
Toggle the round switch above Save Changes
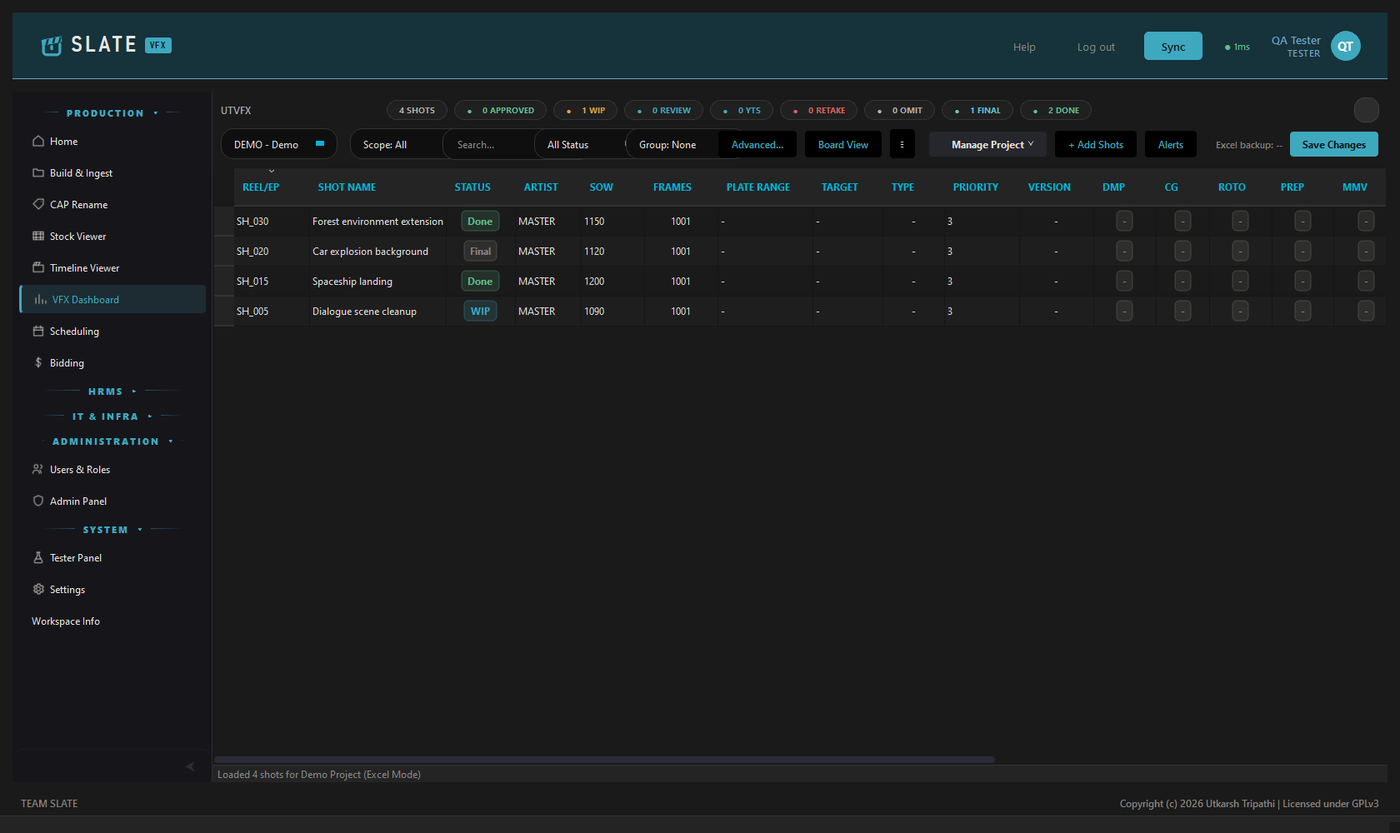click(1366, 110)
